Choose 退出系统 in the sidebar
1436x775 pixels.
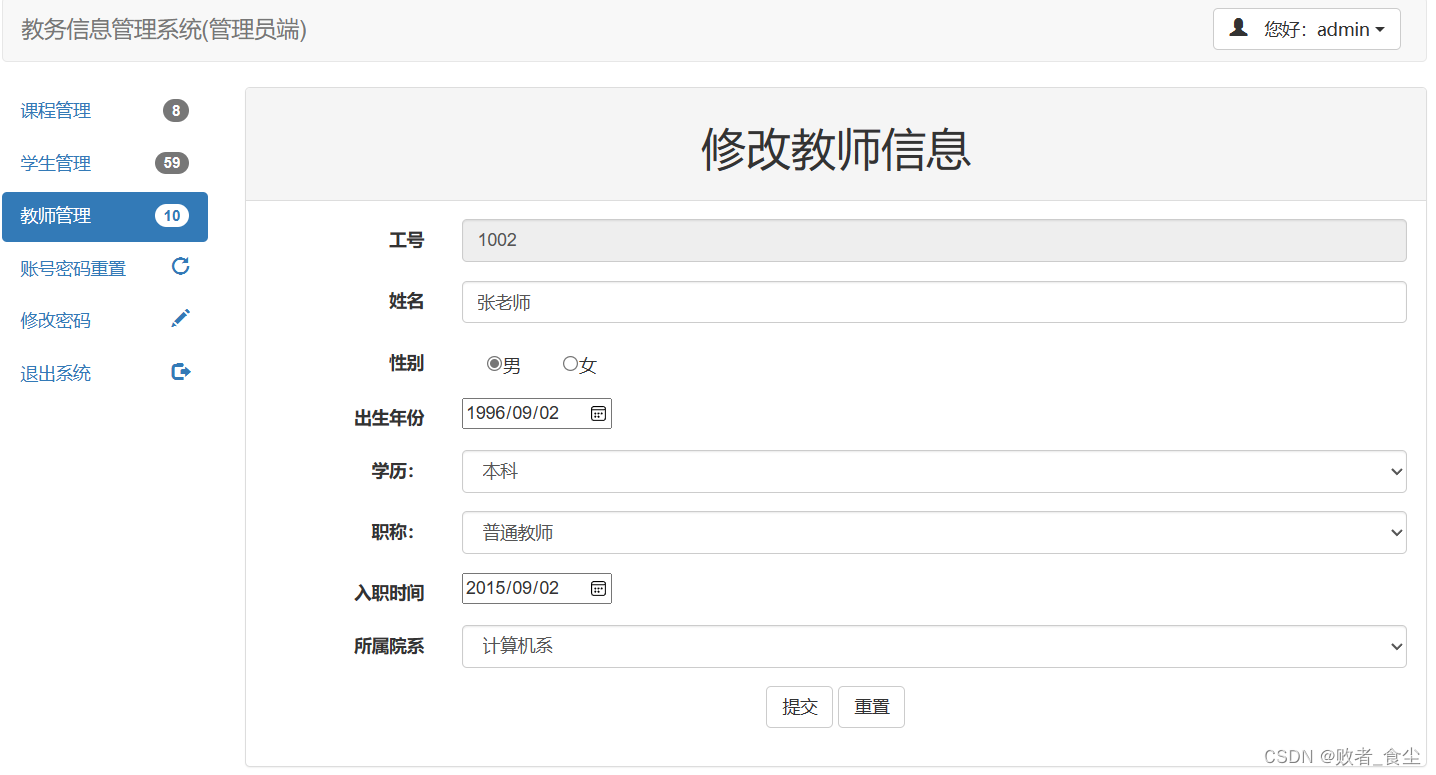point(105,373)
